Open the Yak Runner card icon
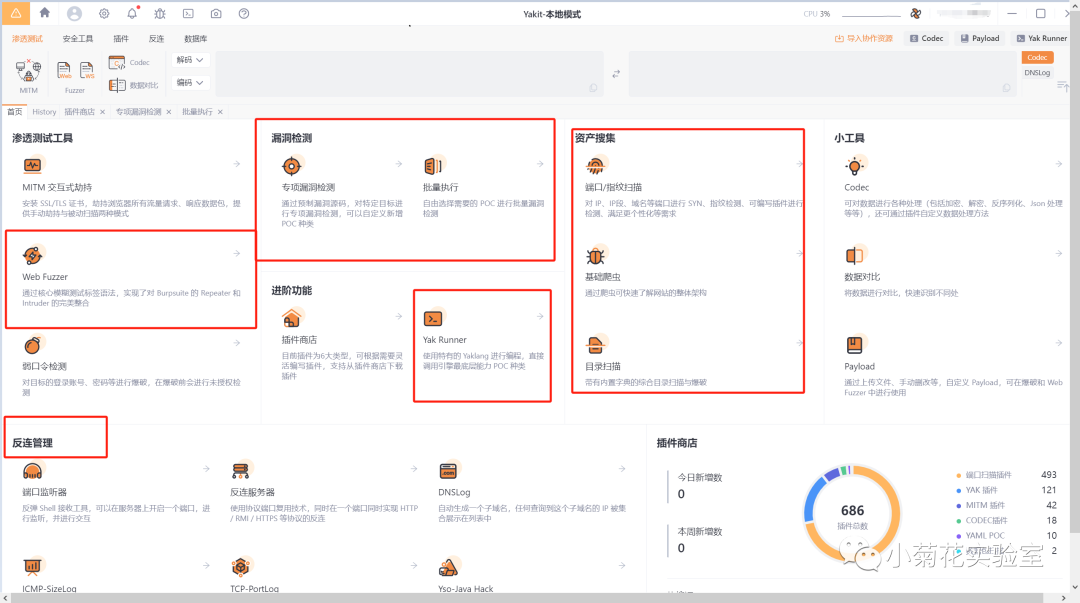 433,318
